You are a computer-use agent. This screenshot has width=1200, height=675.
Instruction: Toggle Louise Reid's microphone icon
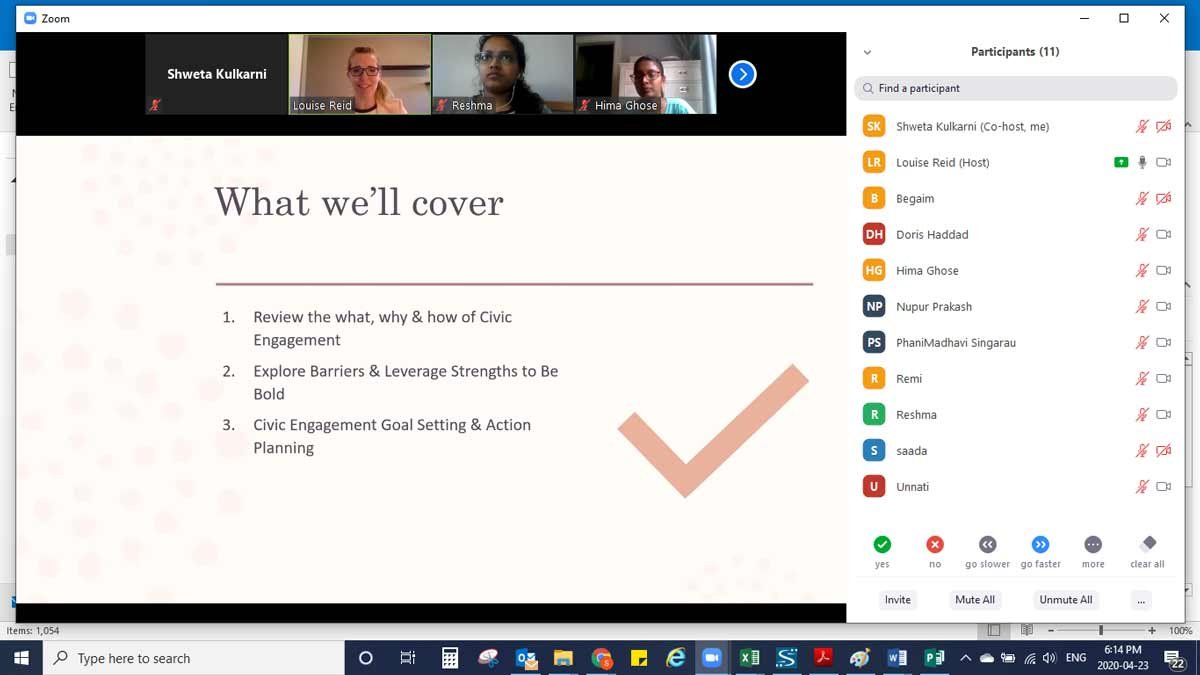1142,163
